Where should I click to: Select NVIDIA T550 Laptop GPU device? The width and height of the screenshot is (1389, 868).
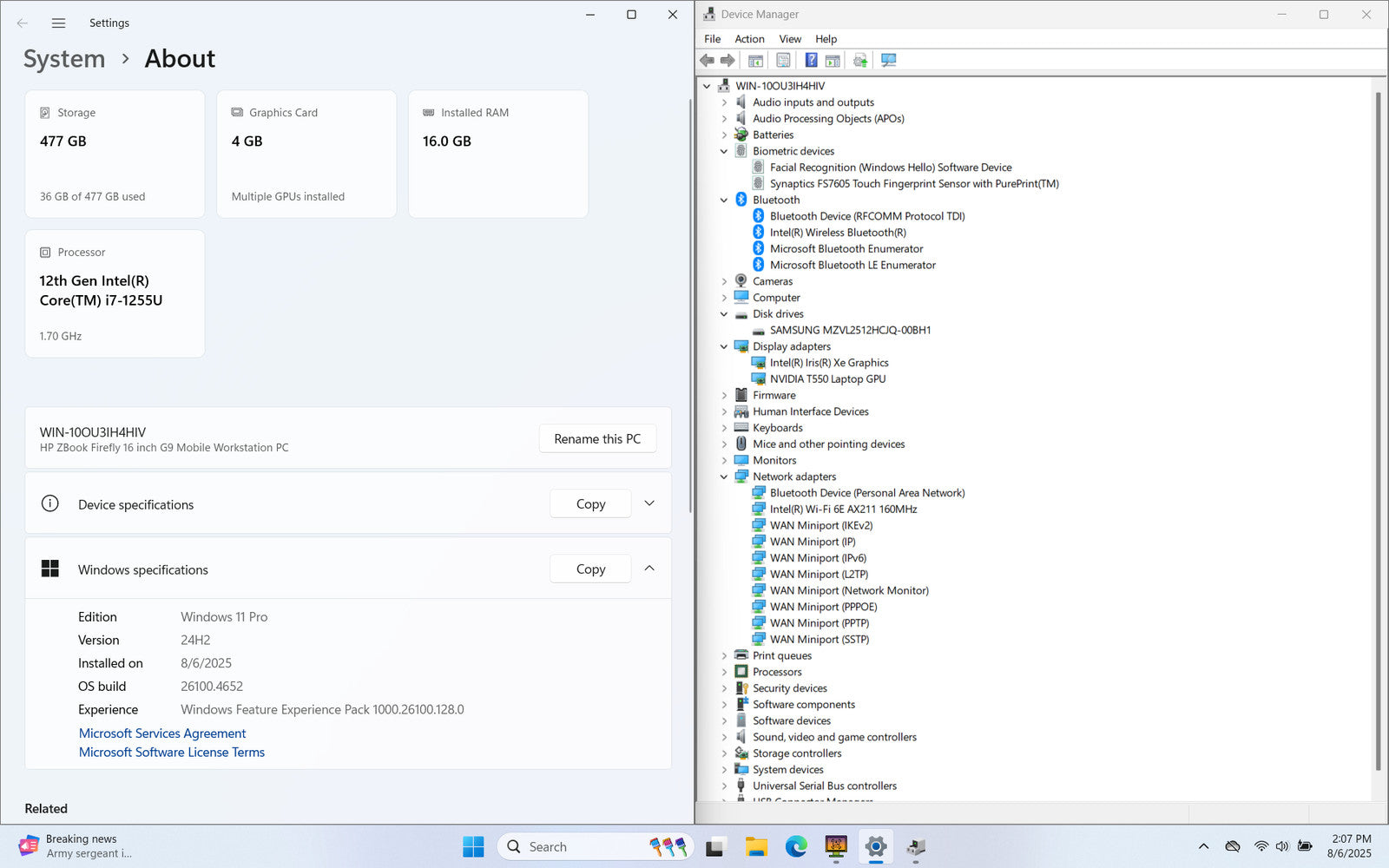827,379
